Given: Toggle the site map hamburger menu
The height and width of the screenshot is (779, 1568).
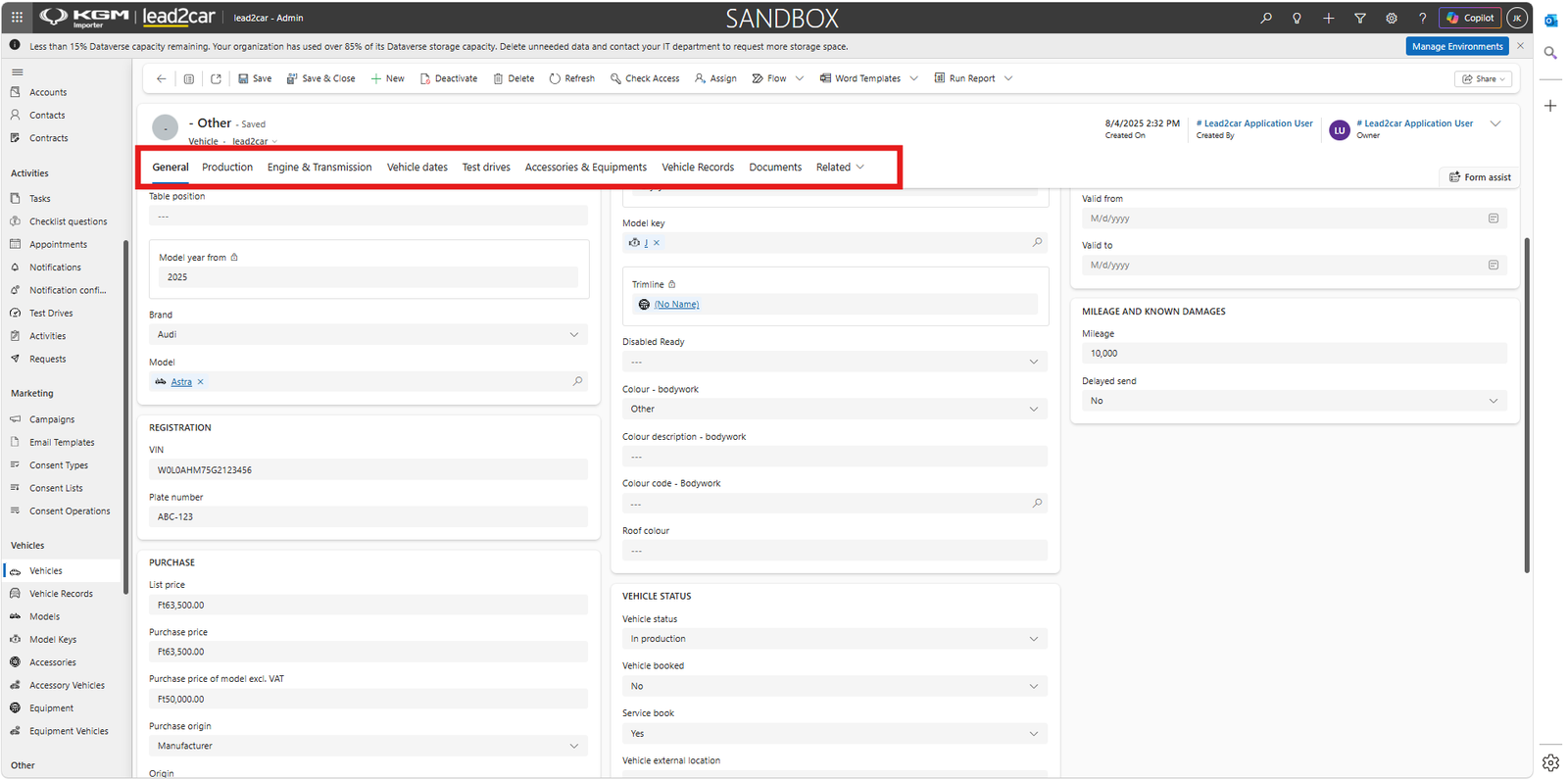Looking at the screenshot, I should (17, 72).
